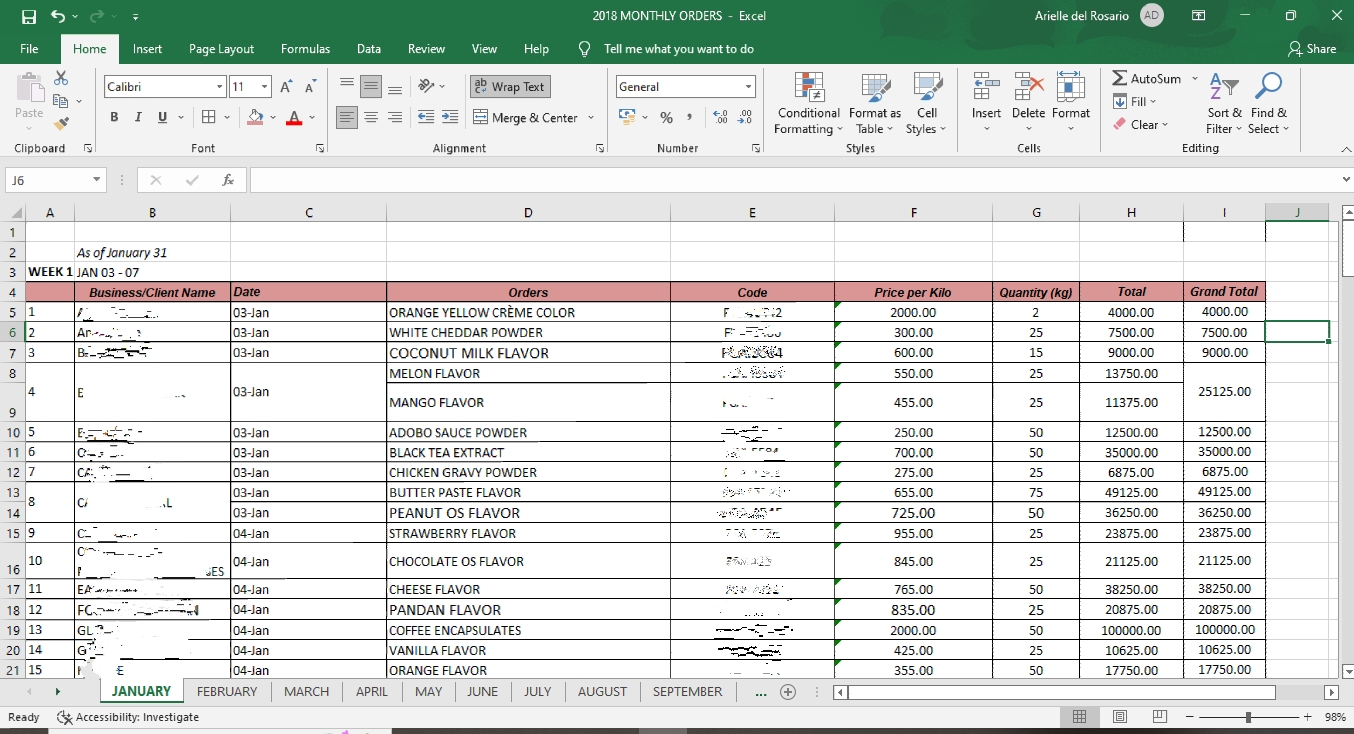
Task: Click the Insert Function fx icon
Action: (x=228, y=180)
